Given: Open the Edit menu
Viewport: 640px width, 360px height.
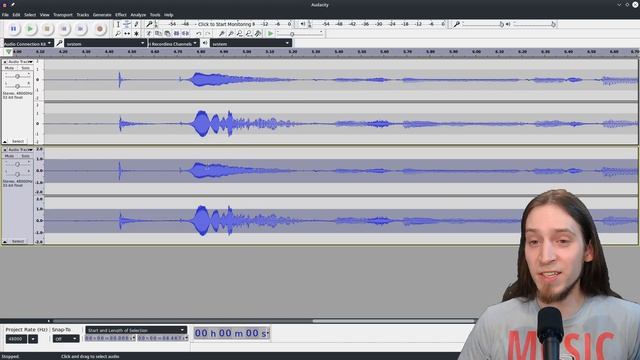Looking at the screenshot, I should point(16,15).
